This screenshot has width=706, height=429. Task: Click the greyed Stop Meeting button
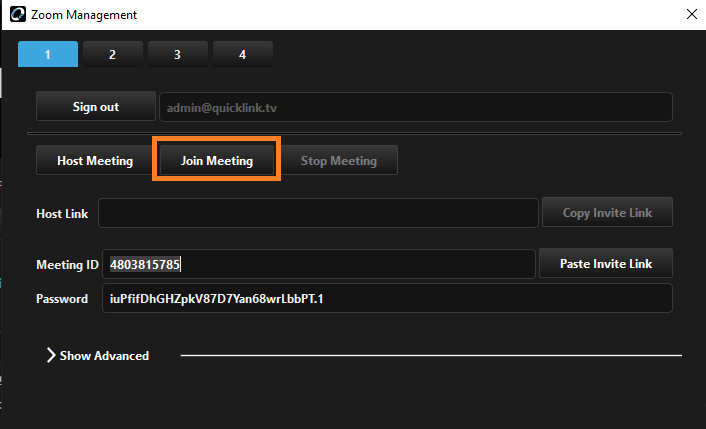pos(339,160)
